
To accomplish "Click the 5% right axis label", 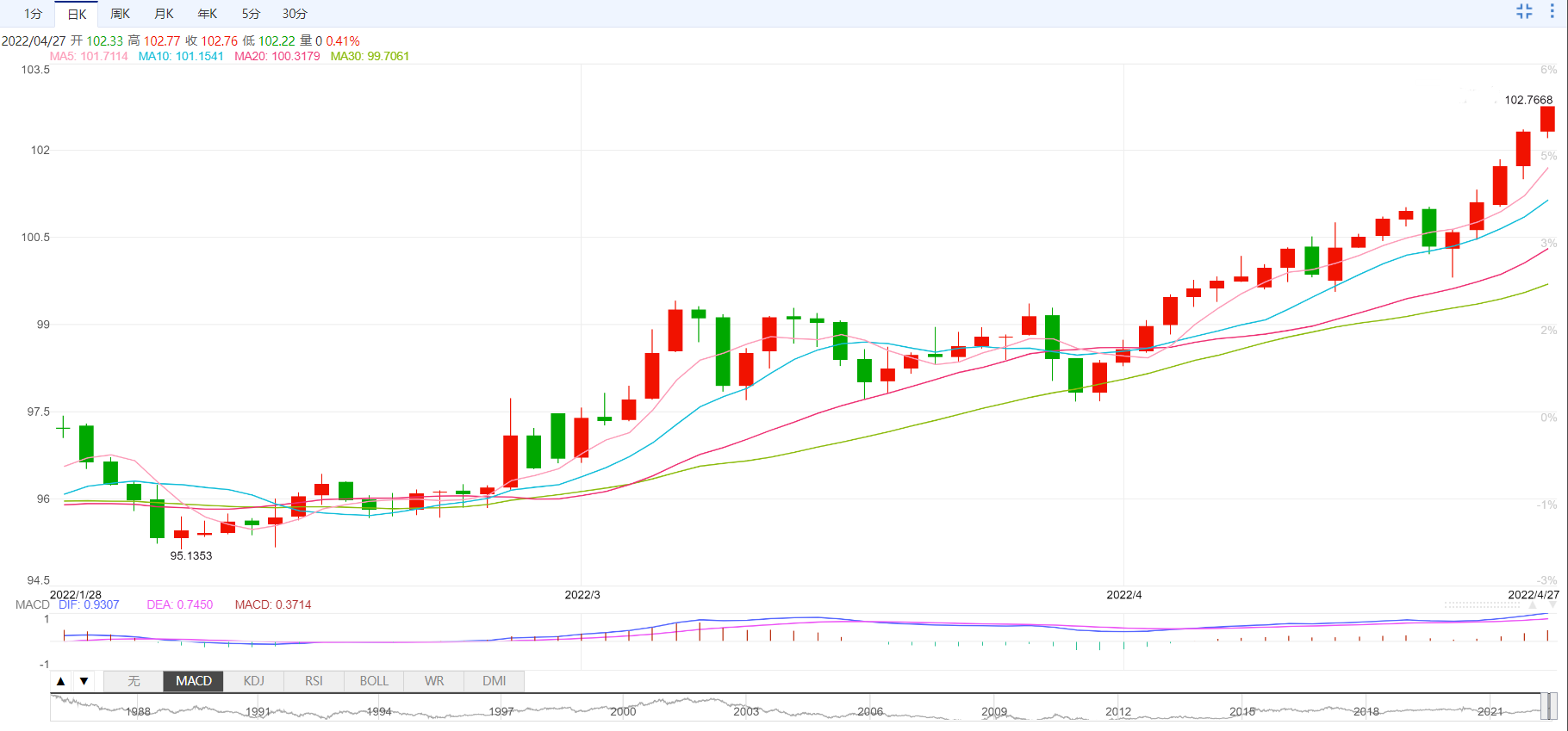I will pos(1548,156).
